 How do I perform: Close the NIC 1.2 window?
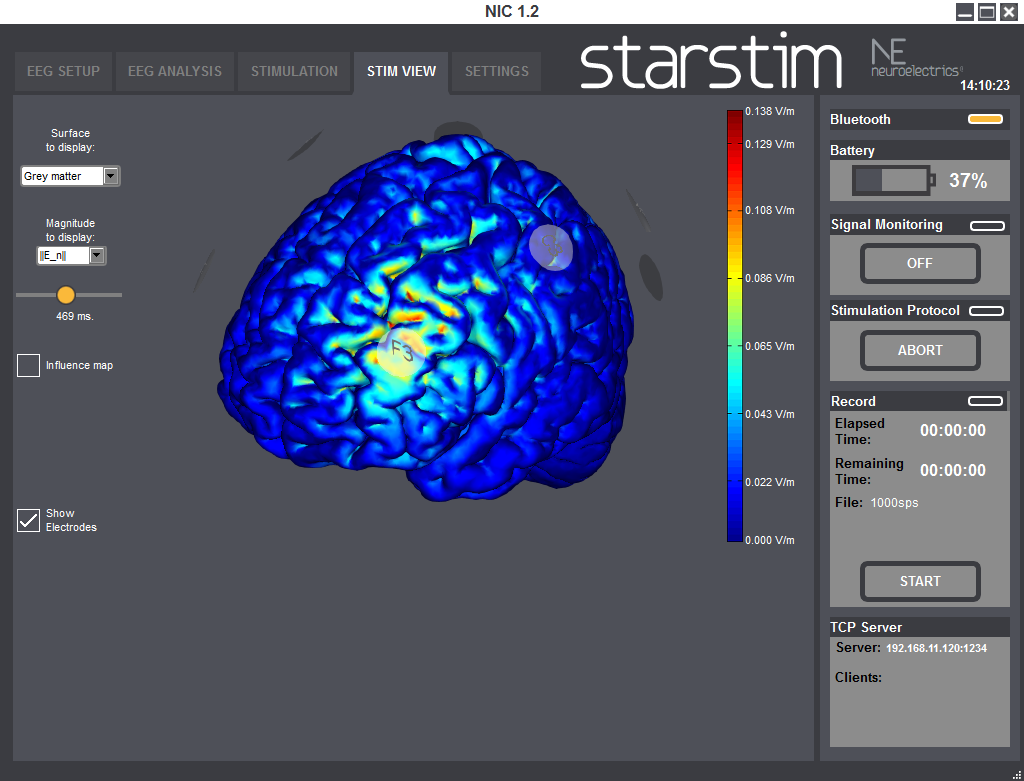click(1009, 12)
